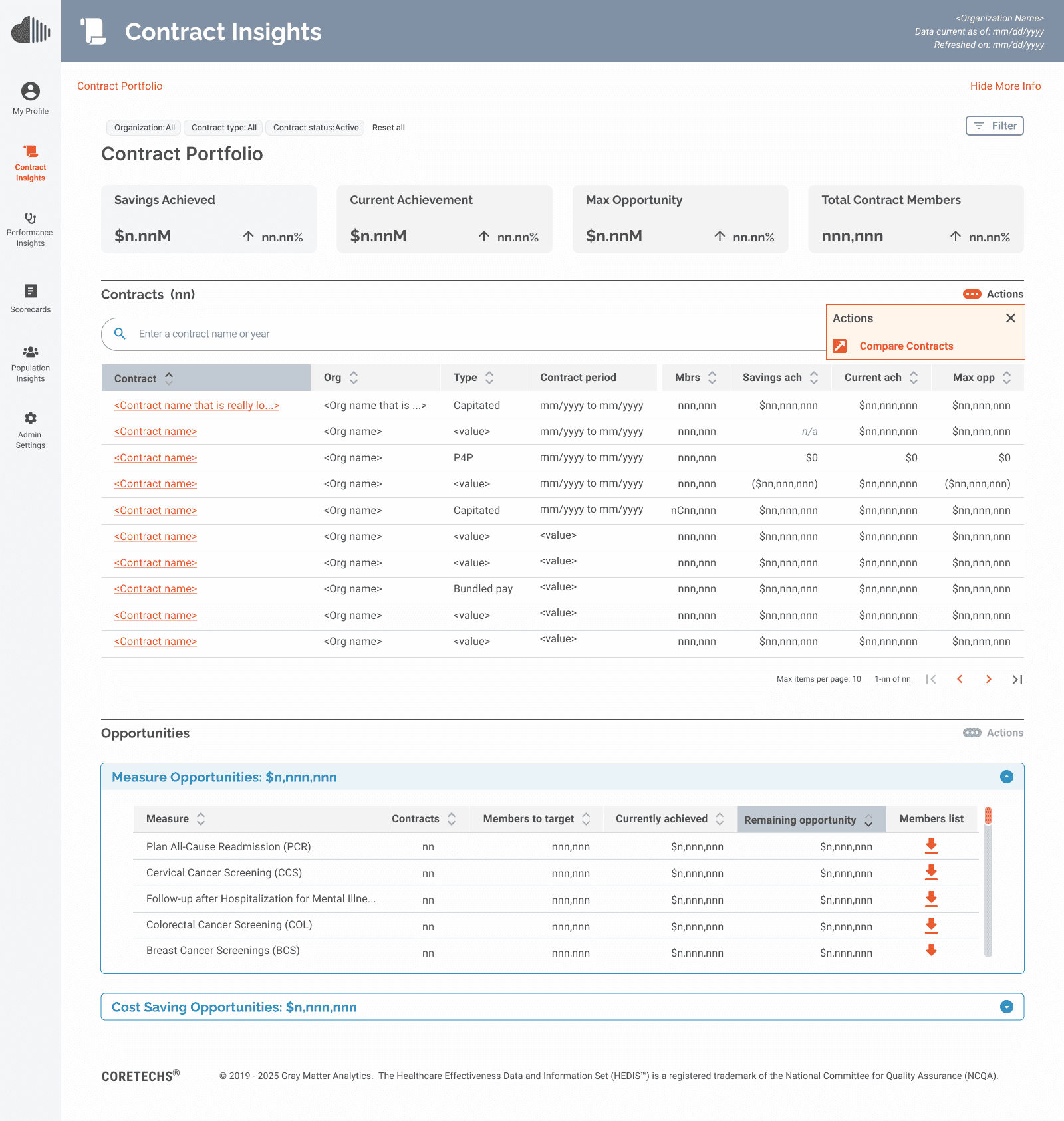The image size is (1064, 1121).
Task: Sort by Max opp column
Action: coord(978,378)
